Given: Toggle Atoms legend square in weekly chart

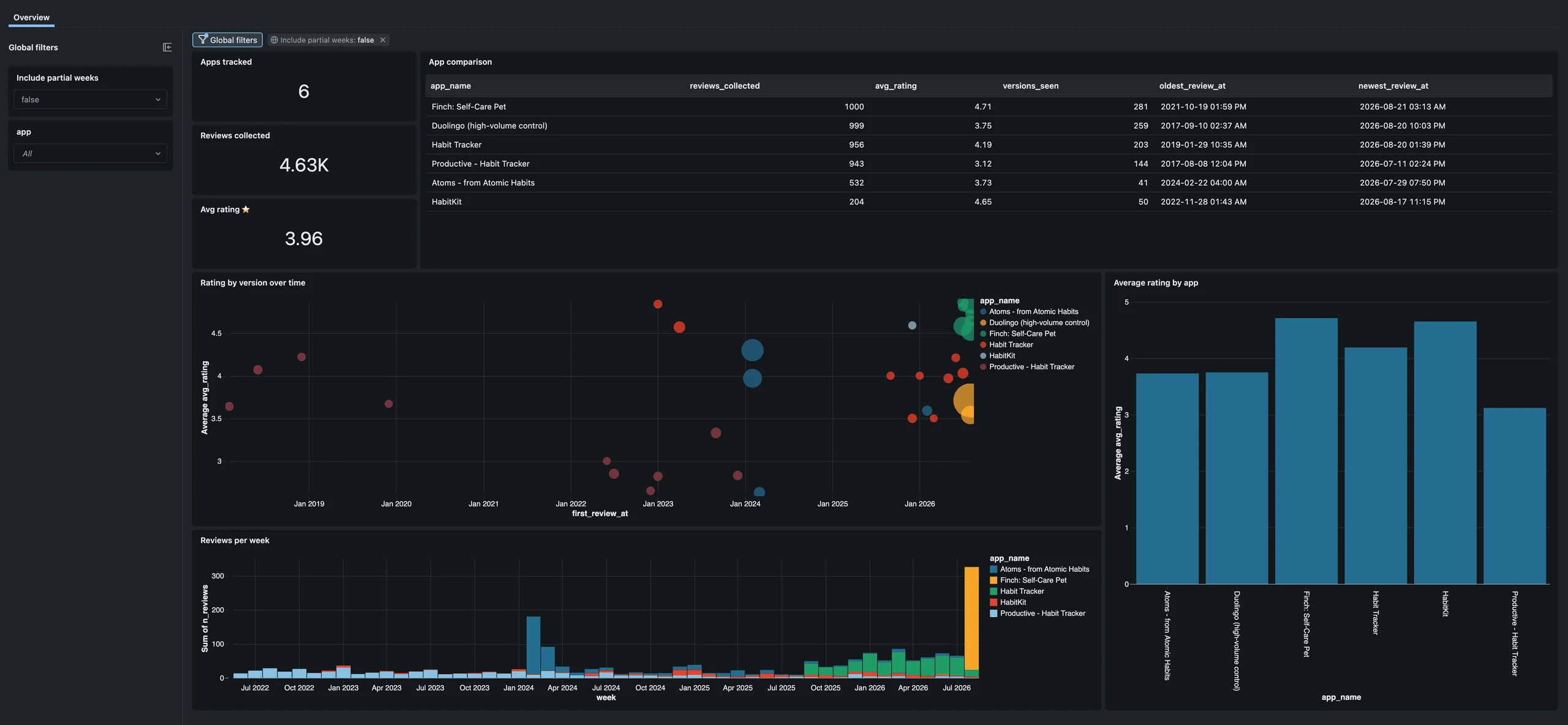Looking at the screenshot, I should 993,569.
